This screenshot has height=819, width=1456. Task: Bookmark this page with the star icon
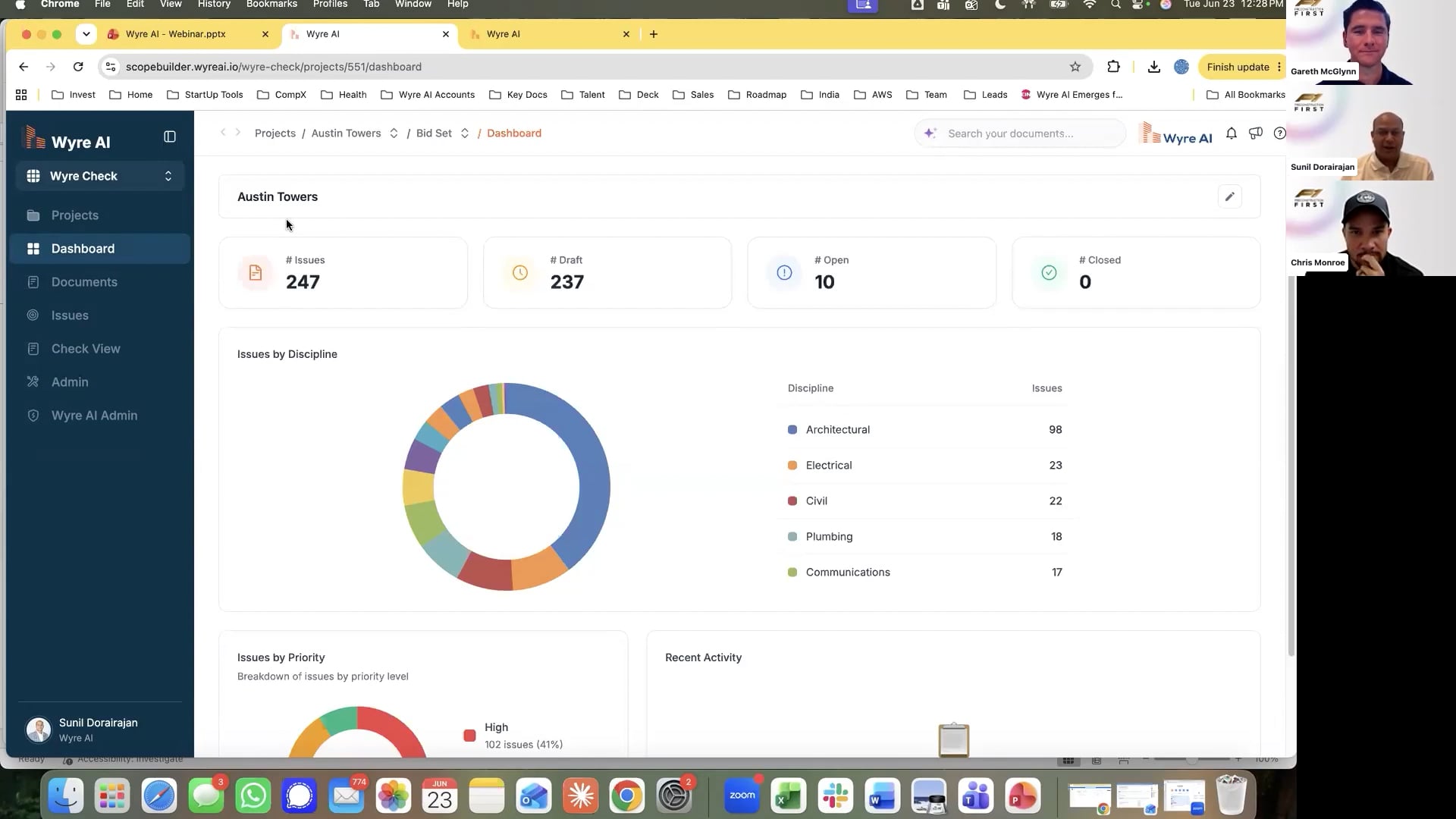point(1075,67)
